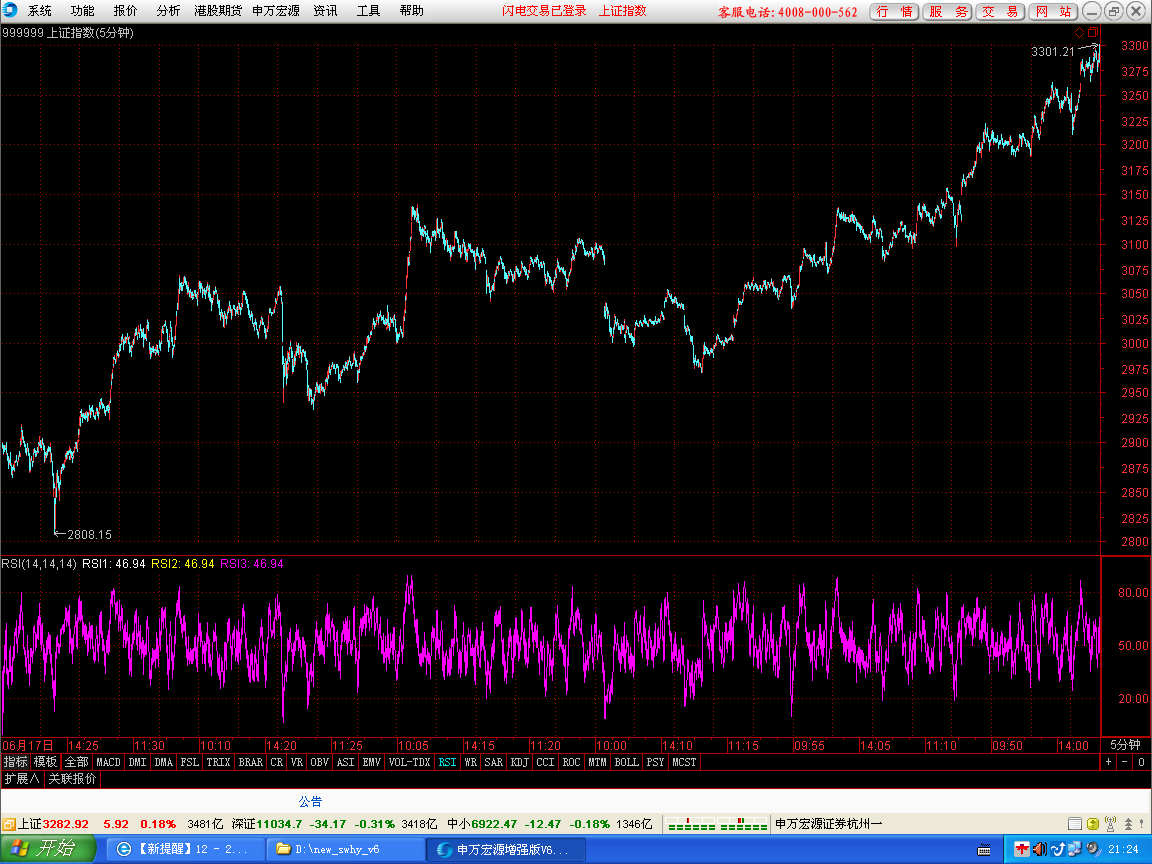Switch to the 指标 tab

15,762
